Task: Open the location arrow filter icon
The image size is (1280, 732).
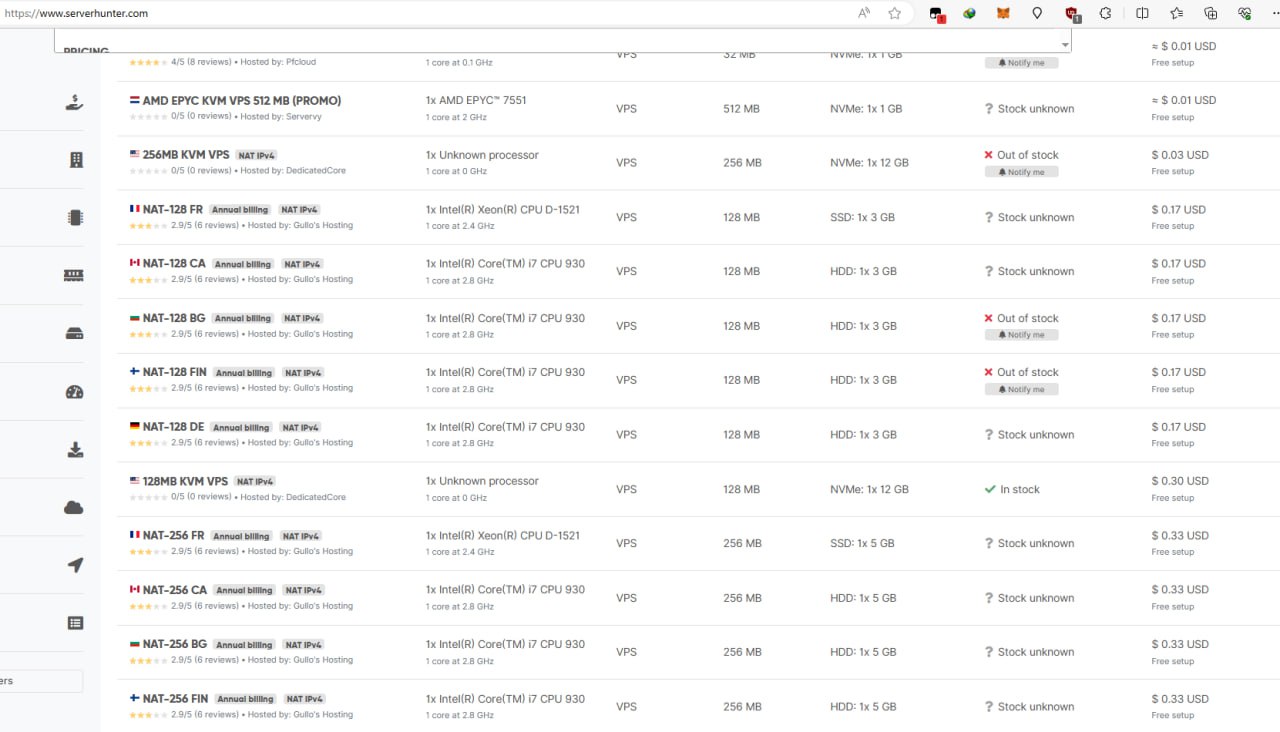Action: 75,566
